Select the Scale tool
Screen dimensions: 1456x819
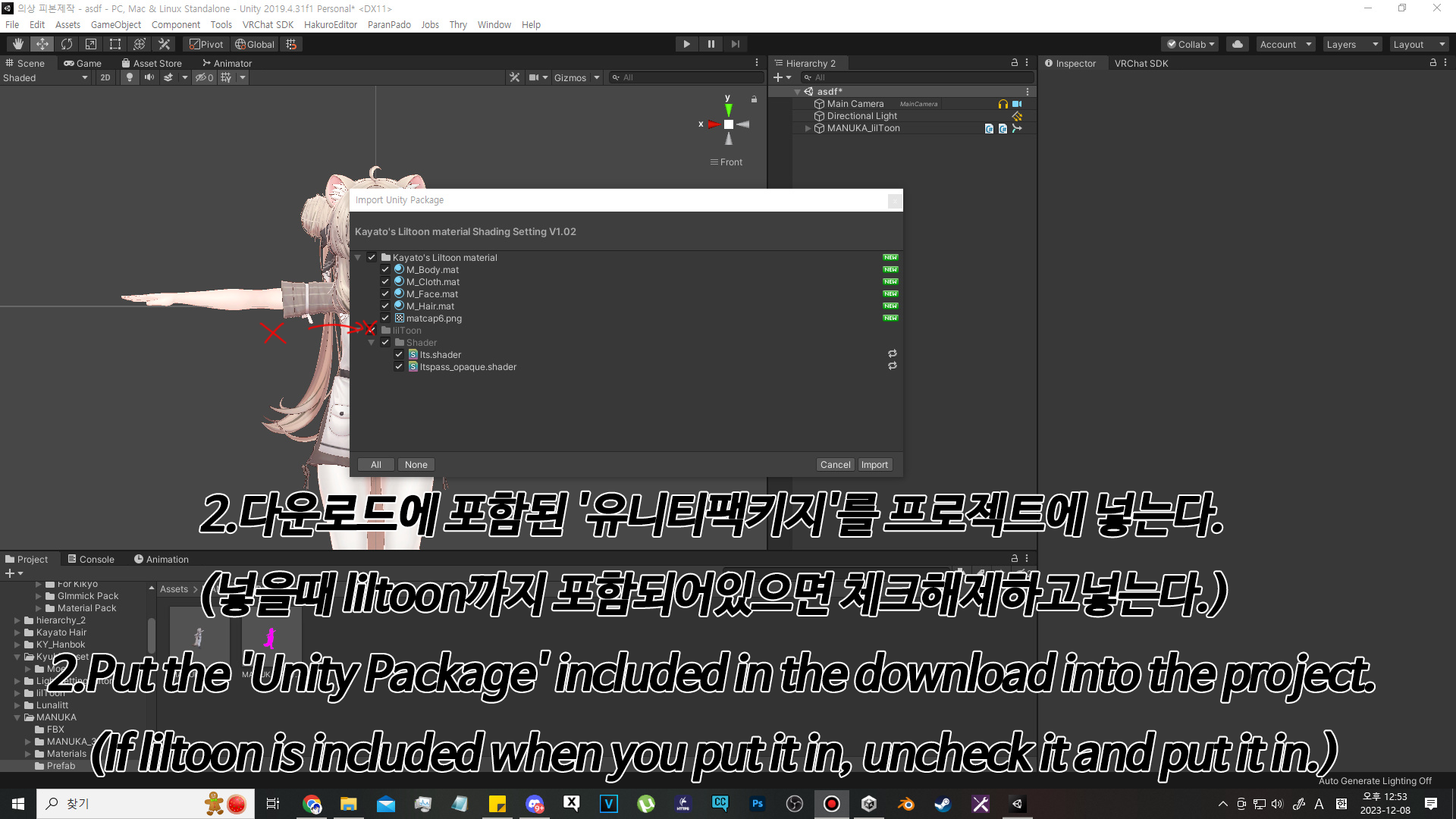(x=91, y=43)
